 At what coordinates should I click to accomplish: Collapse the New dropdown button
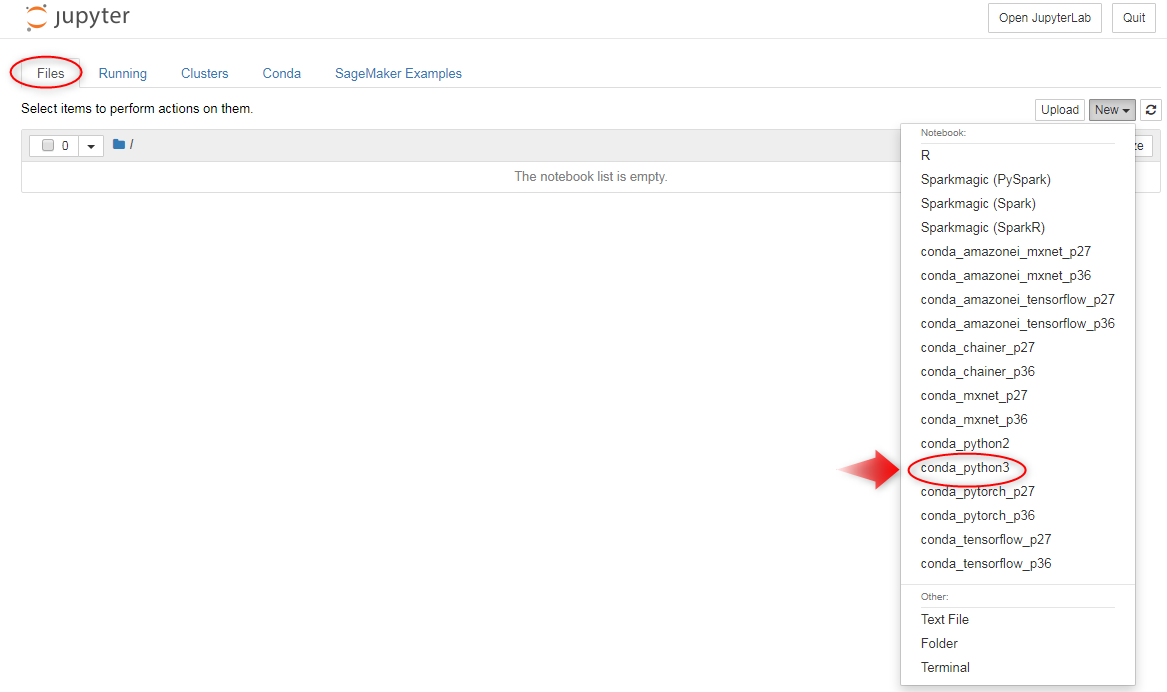click(x=1112, y=109)
